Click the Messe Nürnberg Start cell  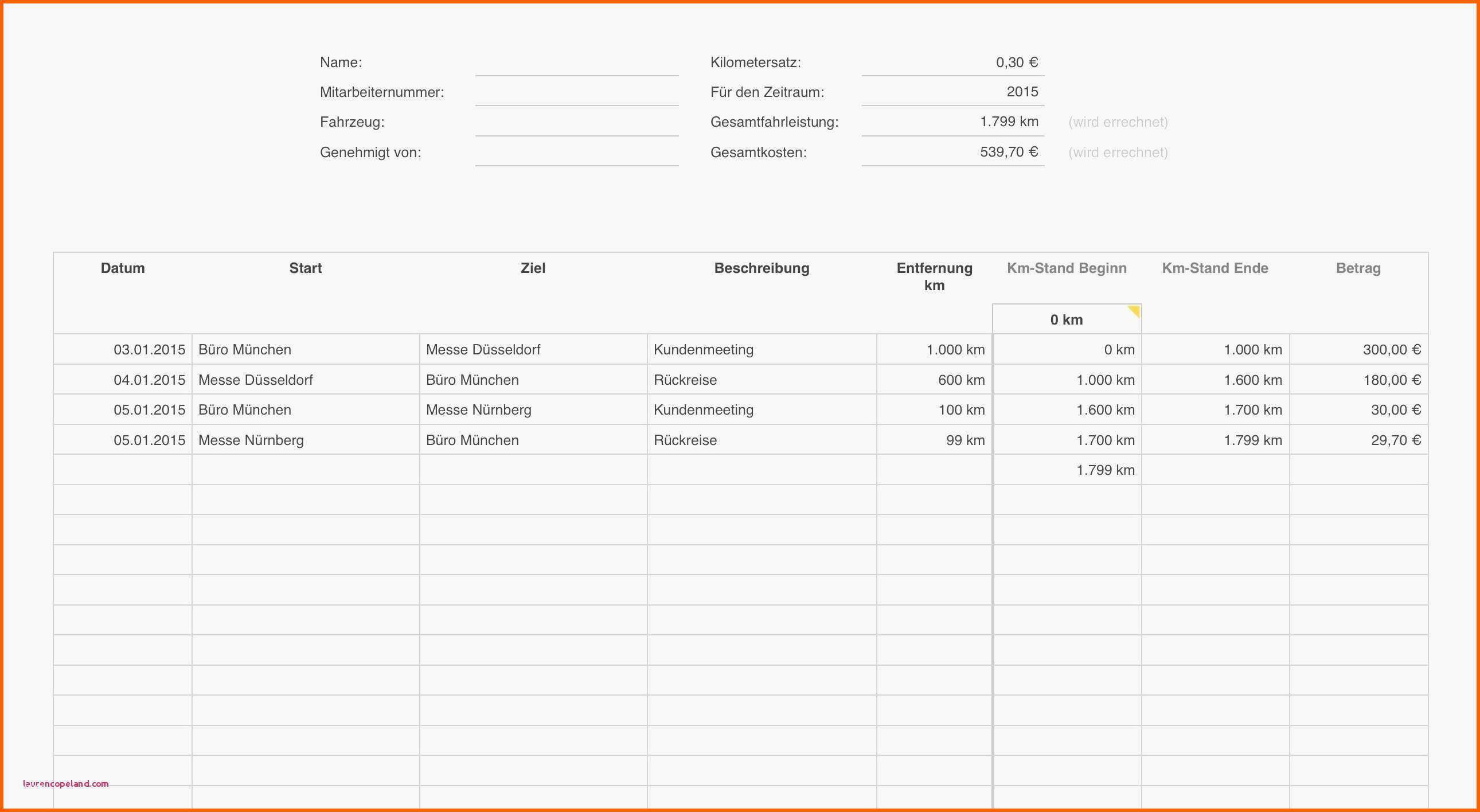pos(306,440)
